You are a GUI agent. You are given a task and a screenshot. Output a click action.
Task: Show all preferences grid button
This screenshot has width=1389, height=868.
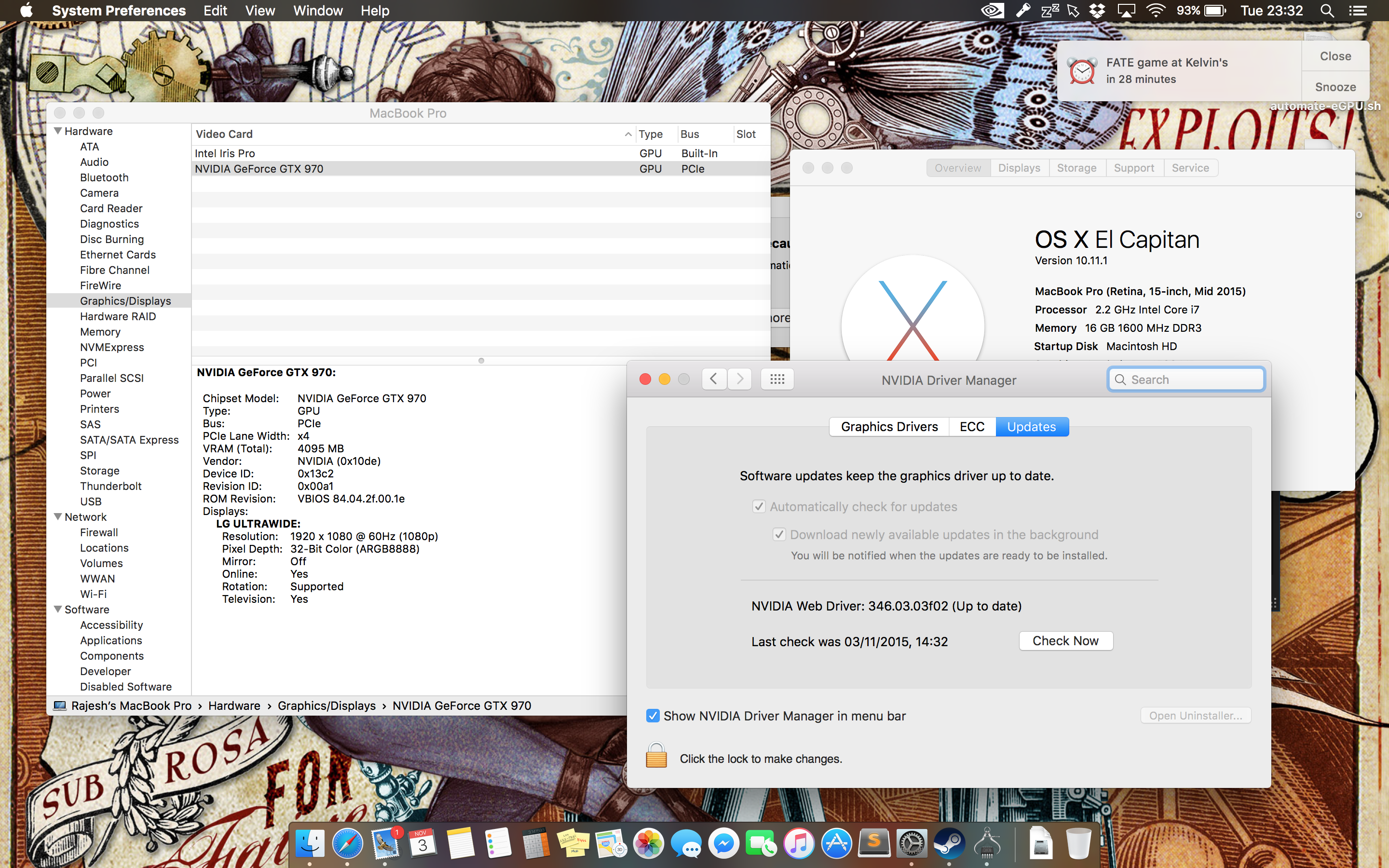pyautogui.click(x=777, y=379)
